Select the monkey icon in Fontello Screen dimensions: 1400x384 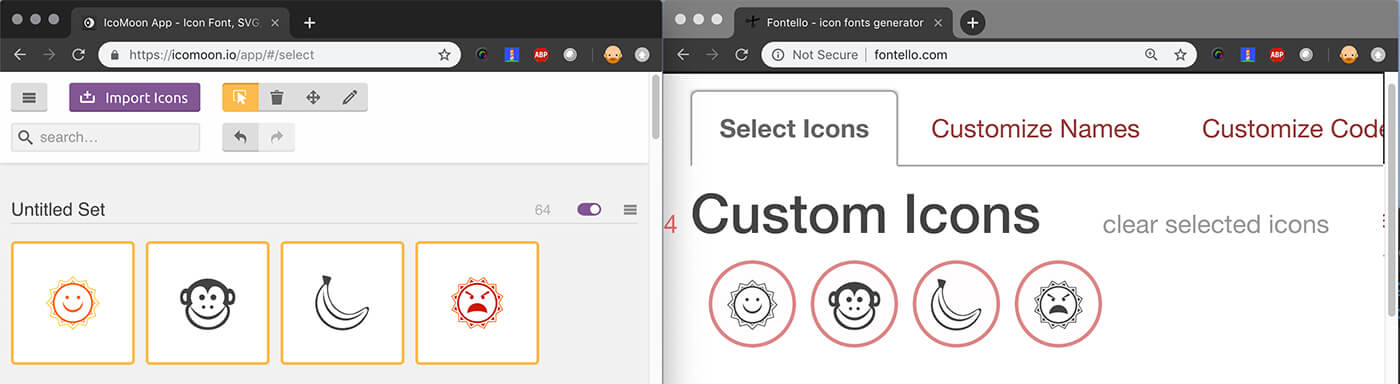(854, 304)
